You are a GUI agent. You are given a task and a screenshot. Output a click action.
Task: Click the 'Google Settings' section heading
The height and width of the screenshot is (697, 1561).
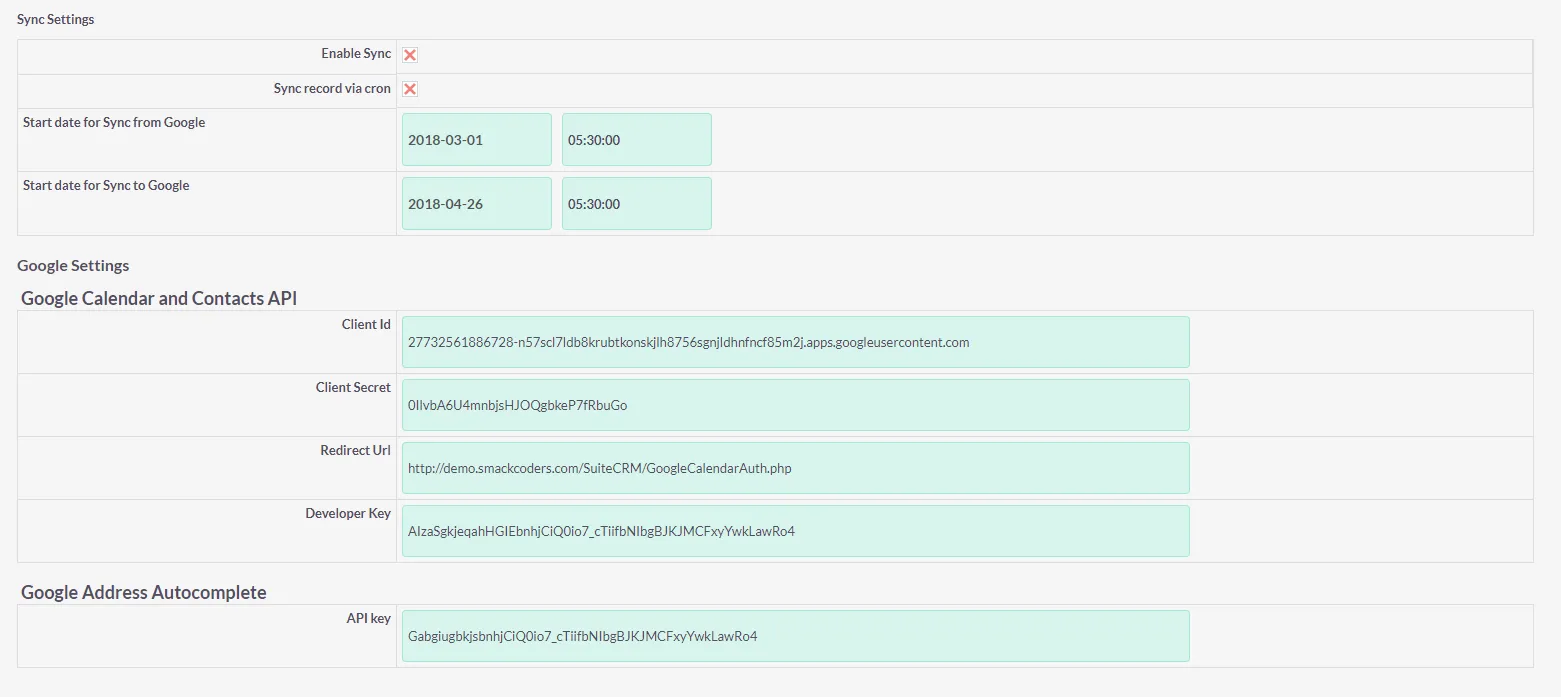(73, 266)
